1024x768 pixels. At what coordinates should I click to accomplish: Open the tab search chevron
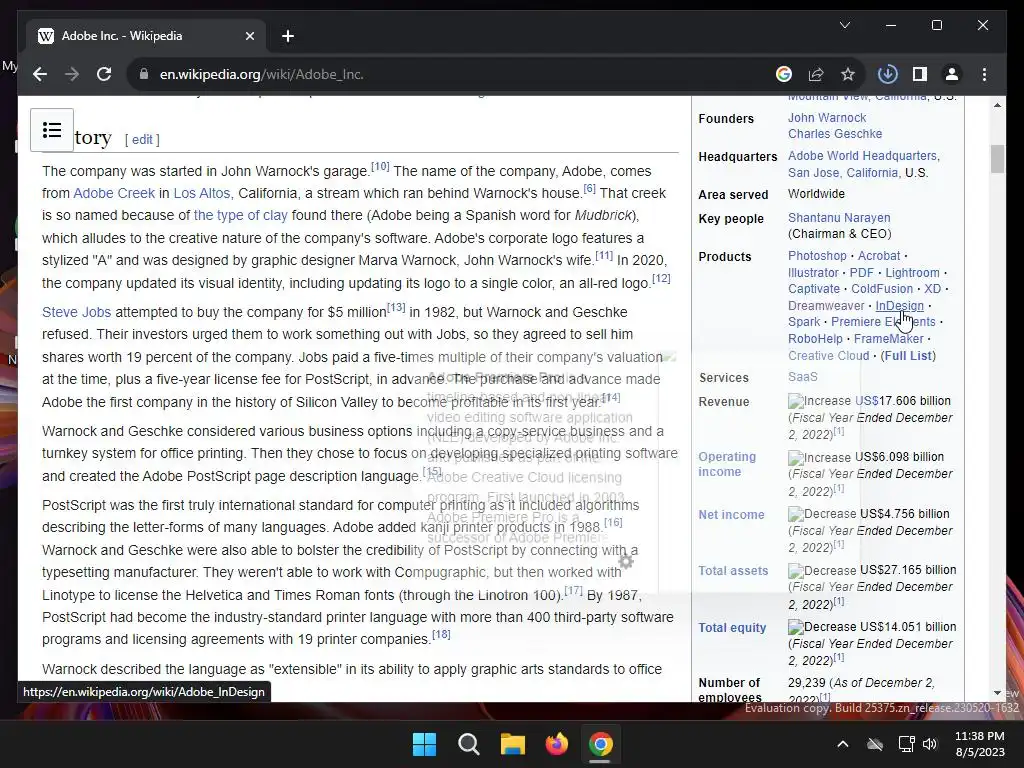[x=844, y=25]
